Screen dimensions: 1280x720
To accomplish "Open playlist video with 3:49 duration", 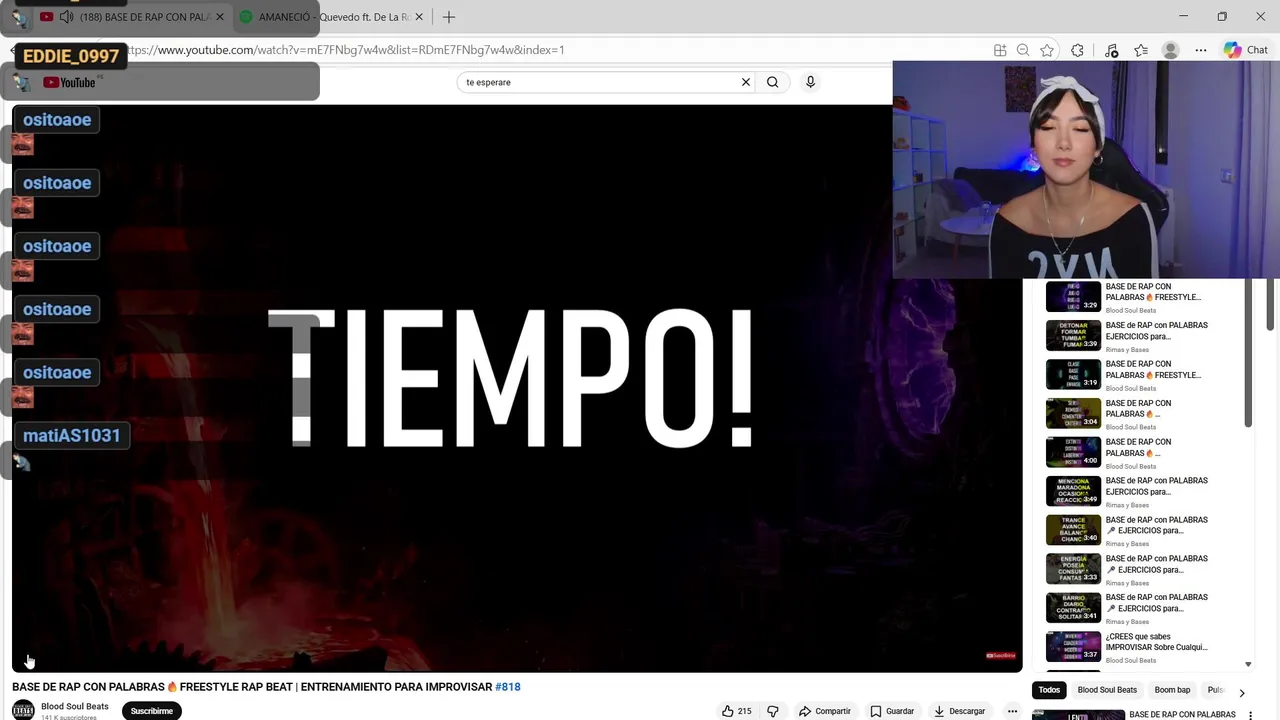I will (1073, 491).
